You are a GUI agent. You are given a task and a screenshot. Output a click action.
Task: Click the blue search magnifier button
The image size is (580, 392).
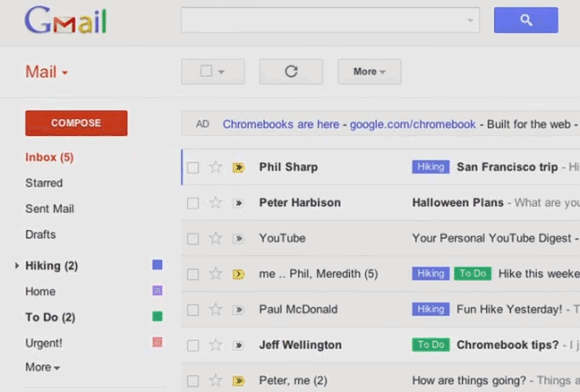tap(526, 20)
